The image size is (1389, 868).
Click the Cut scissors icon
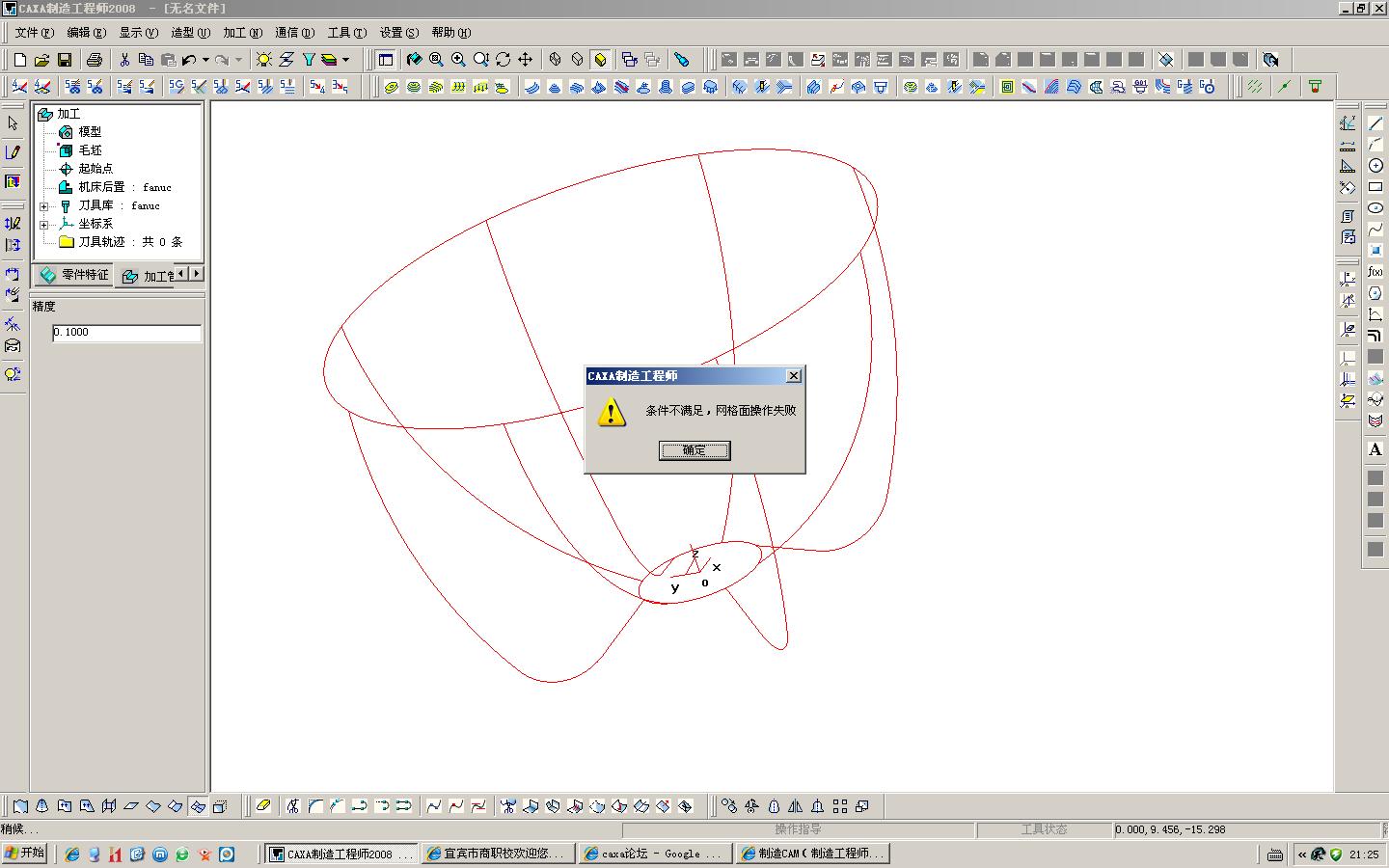(124, 60)
